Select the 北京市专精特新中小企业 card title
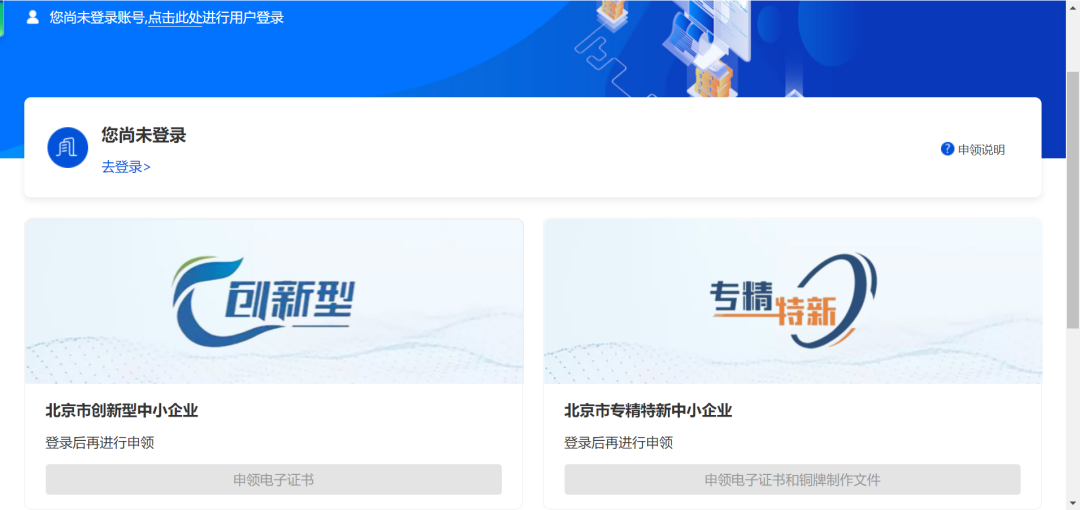The image size is (1080, 510). click(x=648, y=411)
